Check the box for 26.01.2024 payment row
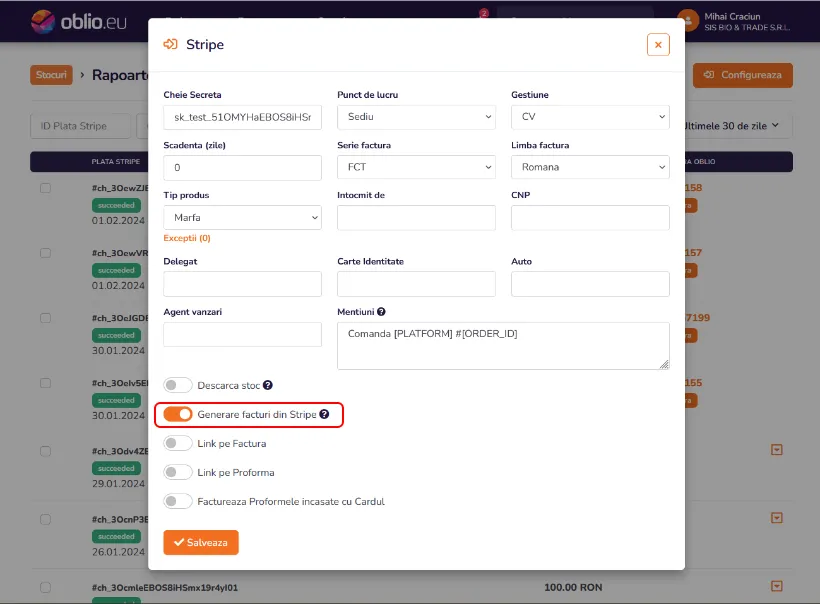This screenshot has height=604, width=820. tap(45, 519)
